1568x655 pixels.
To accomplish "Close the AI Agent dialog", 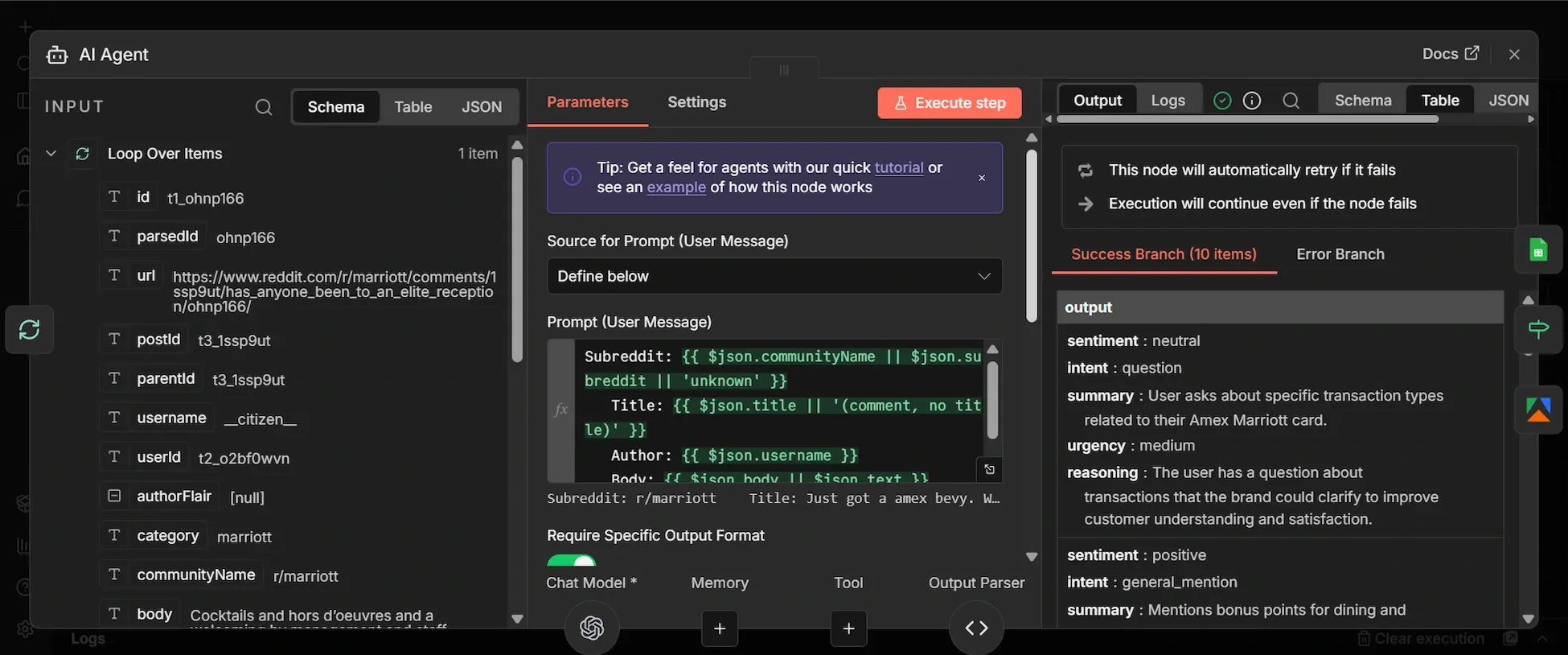I will click(x=1514, y=54).
